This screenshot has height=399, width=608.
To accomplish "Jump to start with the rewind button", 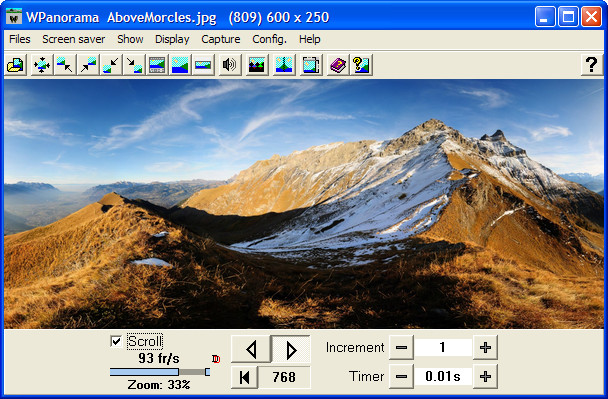I will [244, 377].
